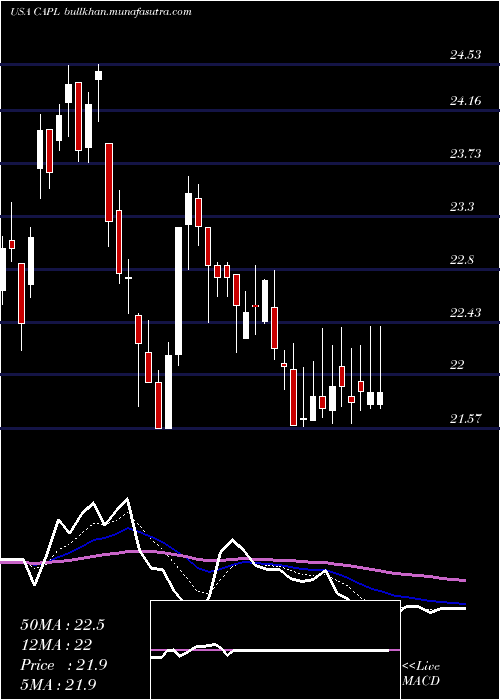Click the 24.16 price level label
Image resolution: width=500 pixels, height=700 pixels.
click(x=466, y=101)
